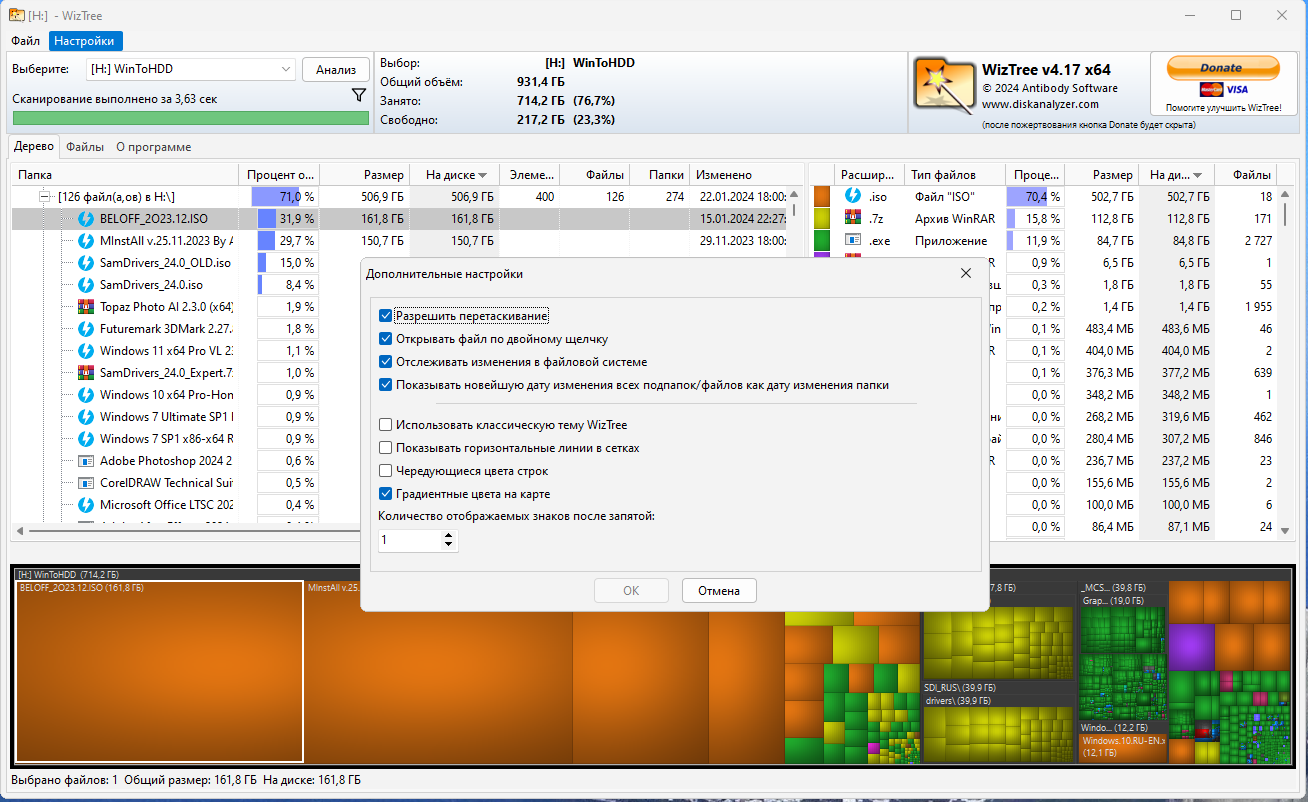This screenshot has width=1308, height=802.
Task: Switch to the 'Файлы' tab
Action: point(85,147)
